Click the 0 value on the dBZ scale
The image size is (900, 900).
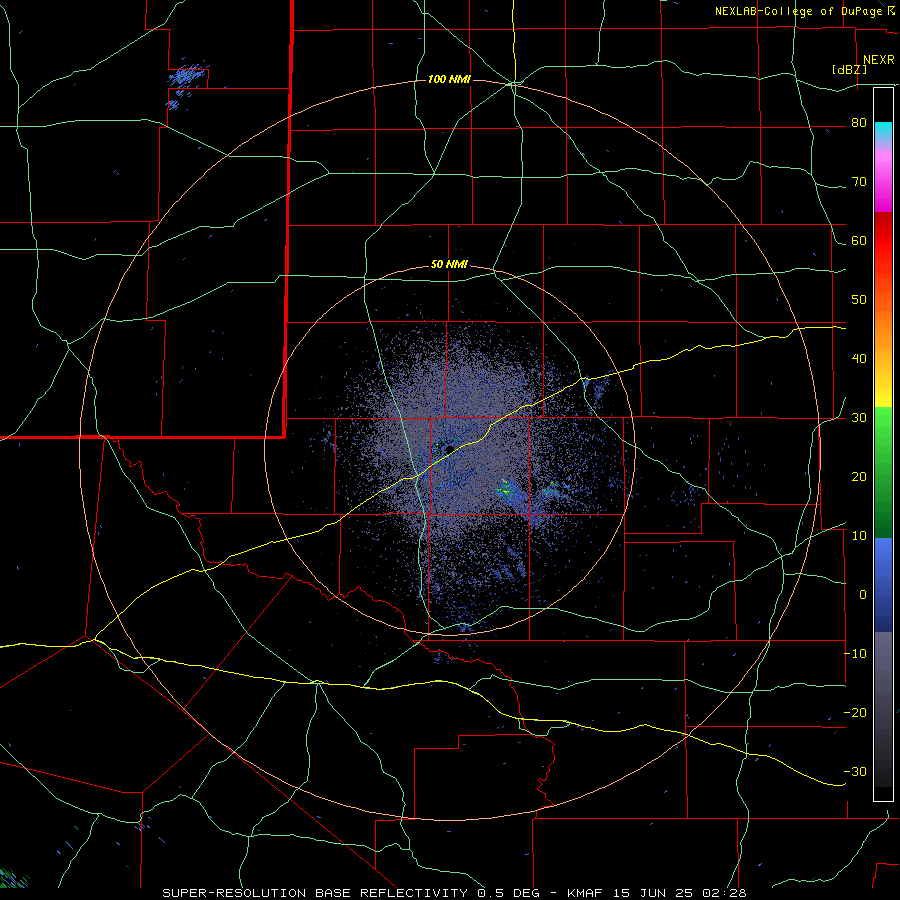[x=863, y=595]
